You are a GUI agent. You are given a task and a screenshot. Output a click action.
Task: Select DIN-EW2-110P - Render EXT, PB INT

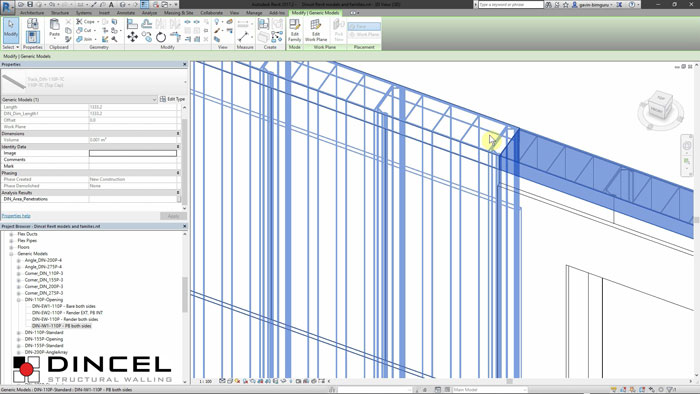67,313
